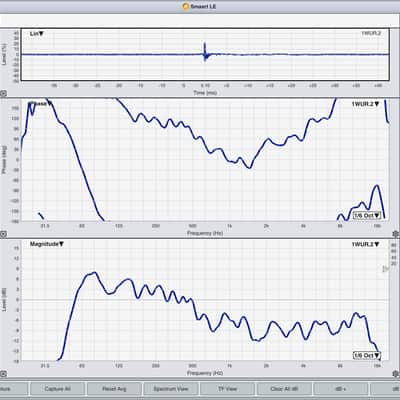Screen dimensions: 400x400
Task: Click the Smaart LE logo in the title bar
Action: point(186,6)
